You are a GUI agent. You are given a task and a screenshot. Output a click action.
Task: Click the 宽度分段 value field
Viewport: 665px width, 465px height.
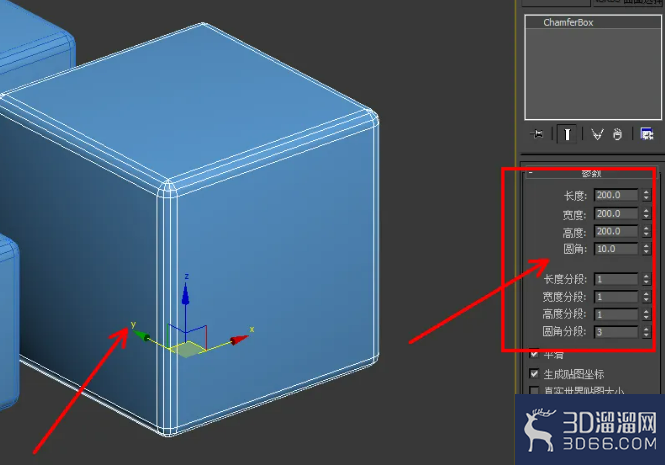[x=616, y=297]
